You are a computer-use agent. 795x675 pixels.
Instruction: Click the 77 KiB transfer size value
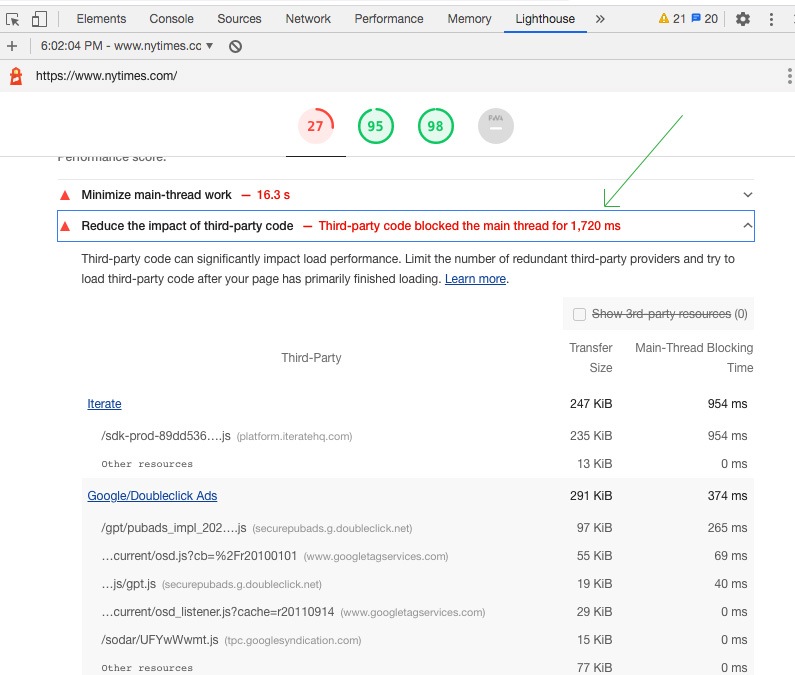pyautogui.click(x=594, y=667)
